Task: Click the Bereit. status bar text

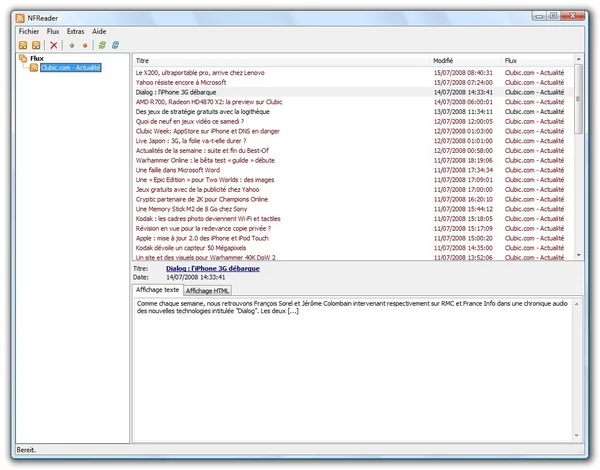Action: coord(26,450)
